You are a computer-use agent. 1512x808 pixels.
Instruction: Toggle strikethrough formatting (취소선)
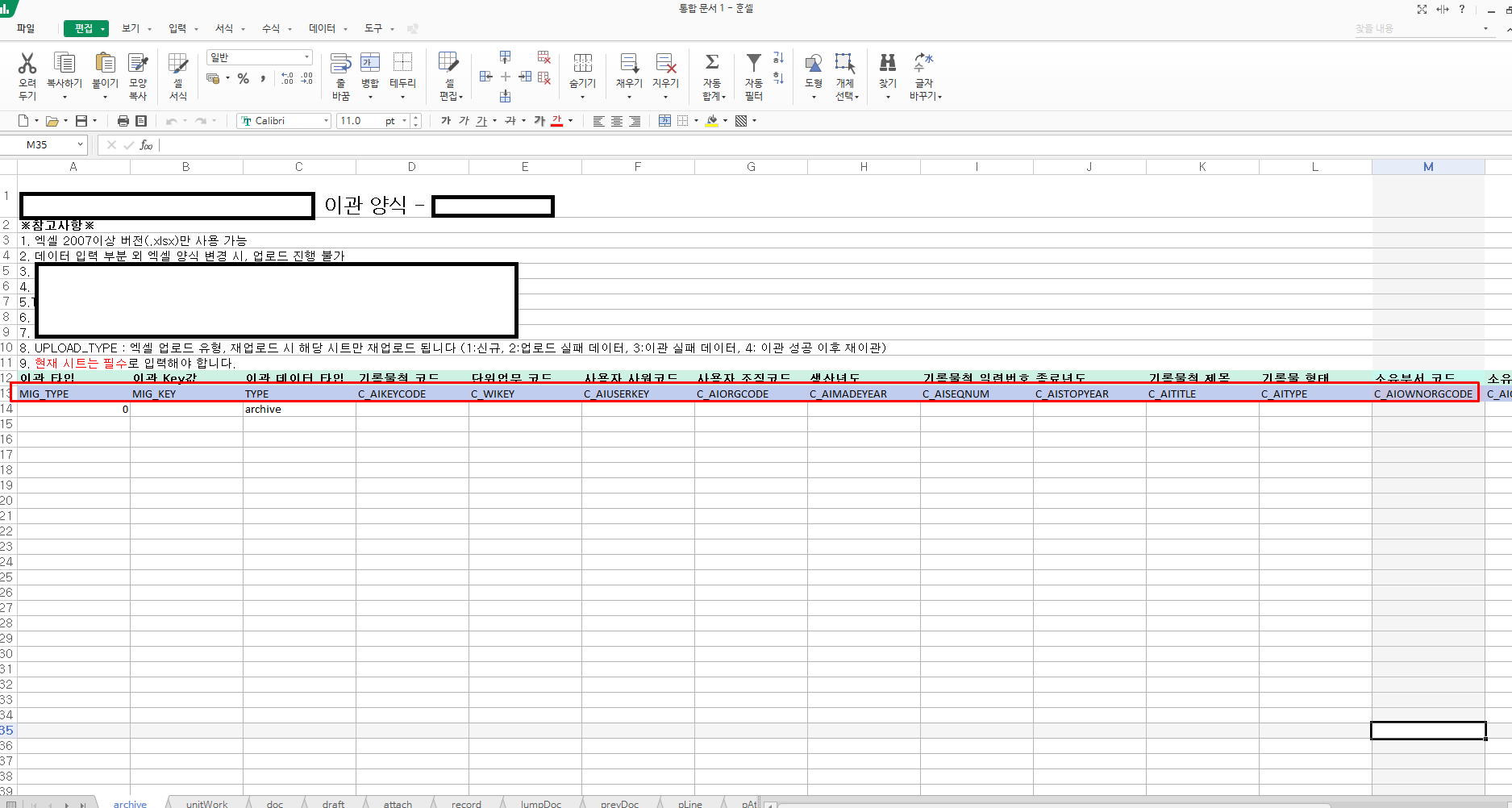(510, 121)
